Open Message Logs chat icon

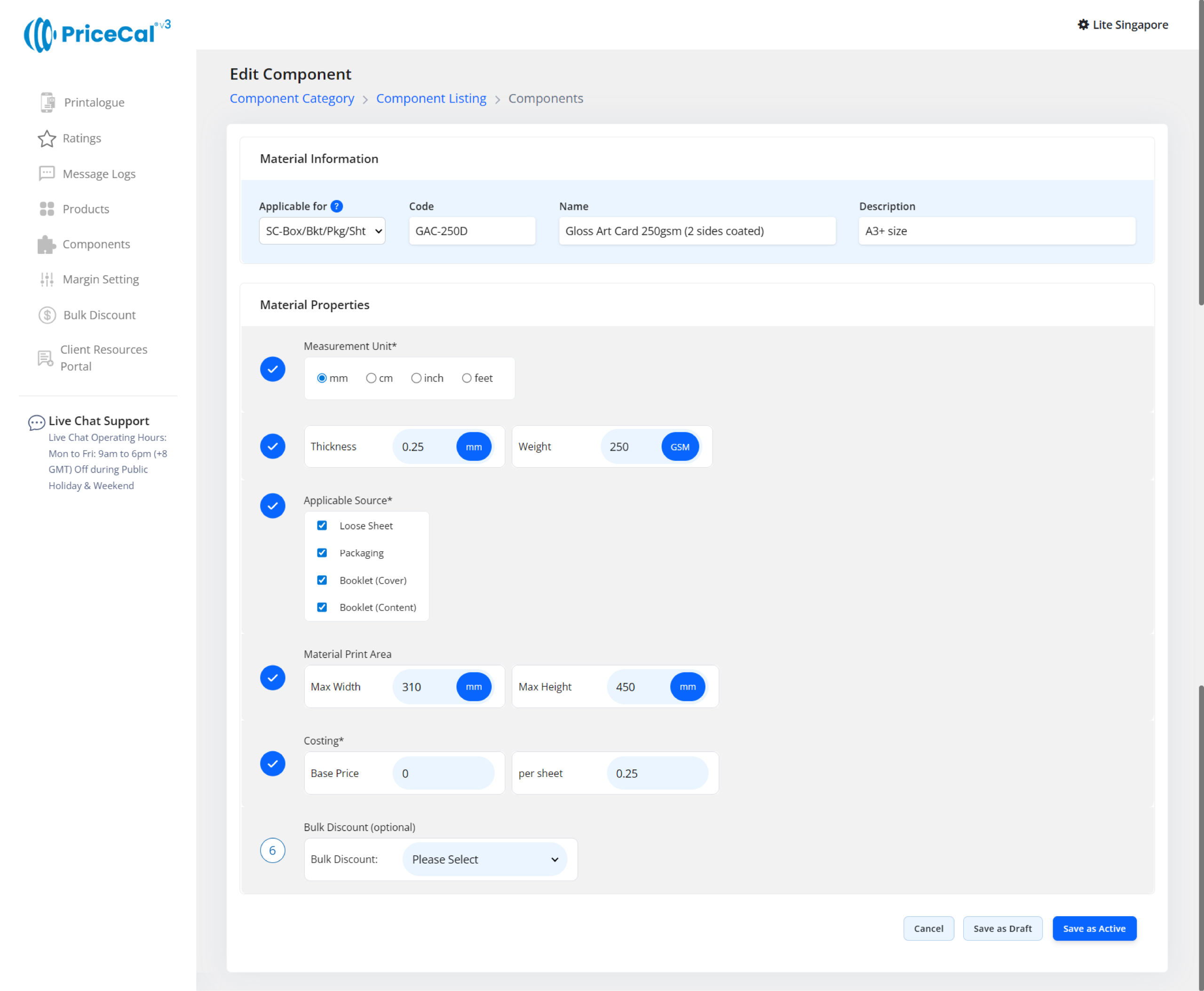point(47,174)
